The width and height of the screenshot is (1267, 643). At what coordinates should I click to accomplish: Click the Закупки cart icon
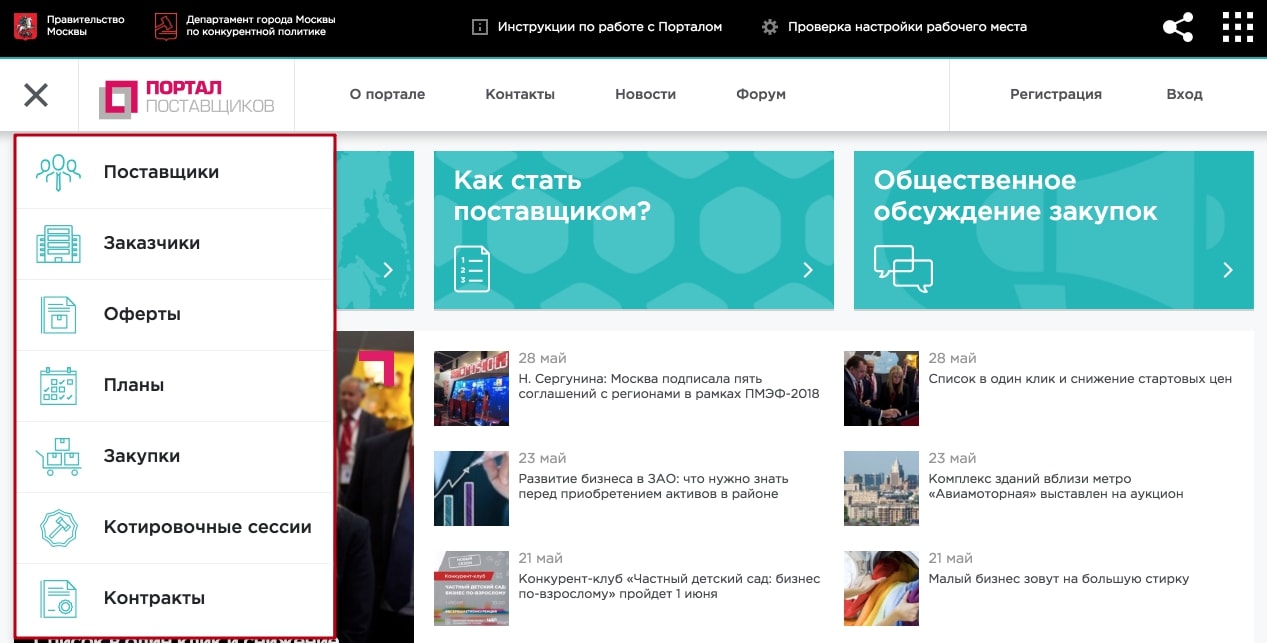[x=58, y=456]
